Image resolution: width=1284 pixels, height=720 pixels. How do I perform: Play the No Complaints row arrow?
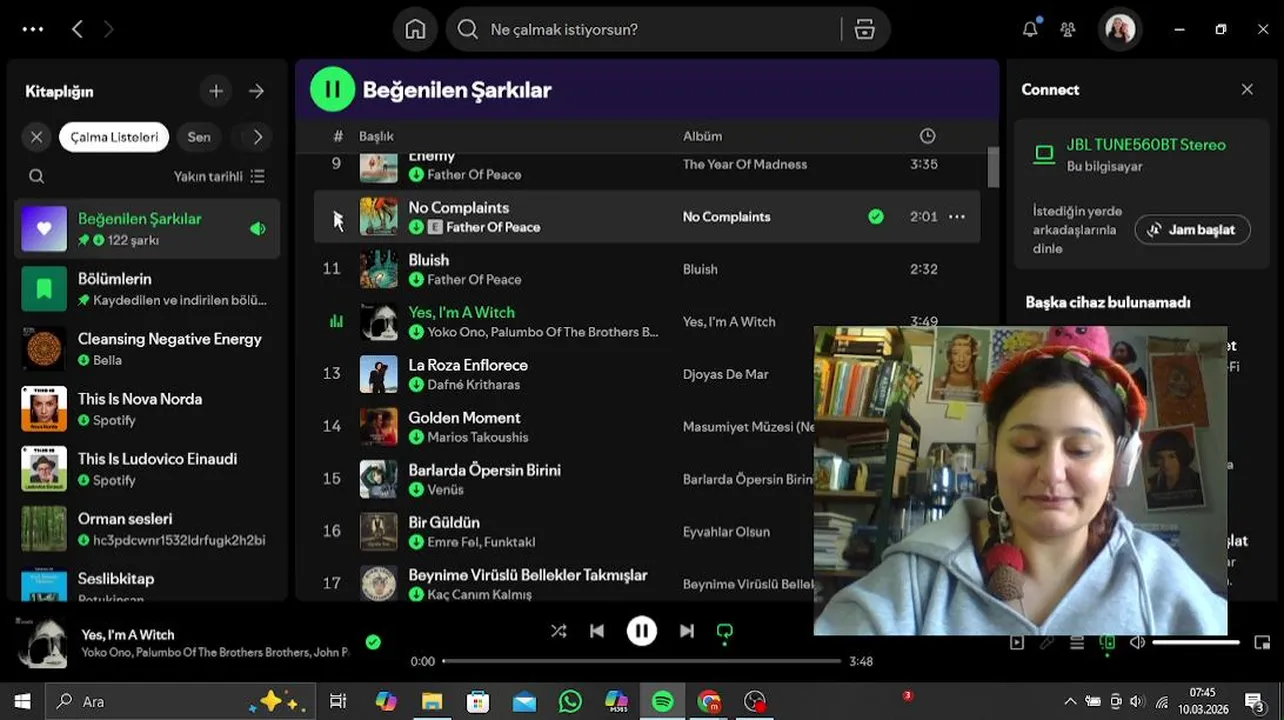pyautogui.click(x=337, y=219)
